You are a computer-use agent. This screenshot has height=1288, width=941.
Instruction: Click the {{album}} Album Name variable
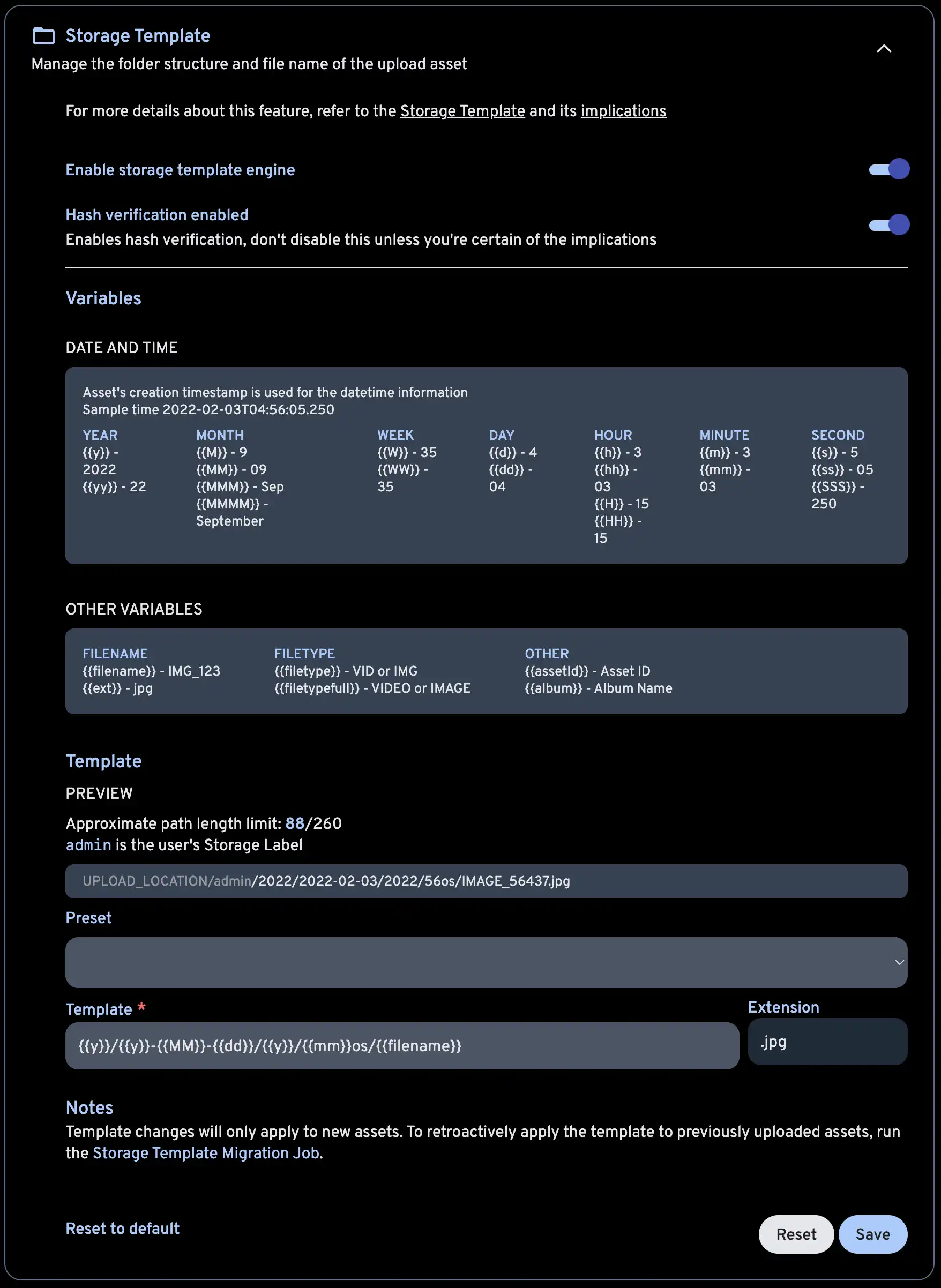(598, 688)
